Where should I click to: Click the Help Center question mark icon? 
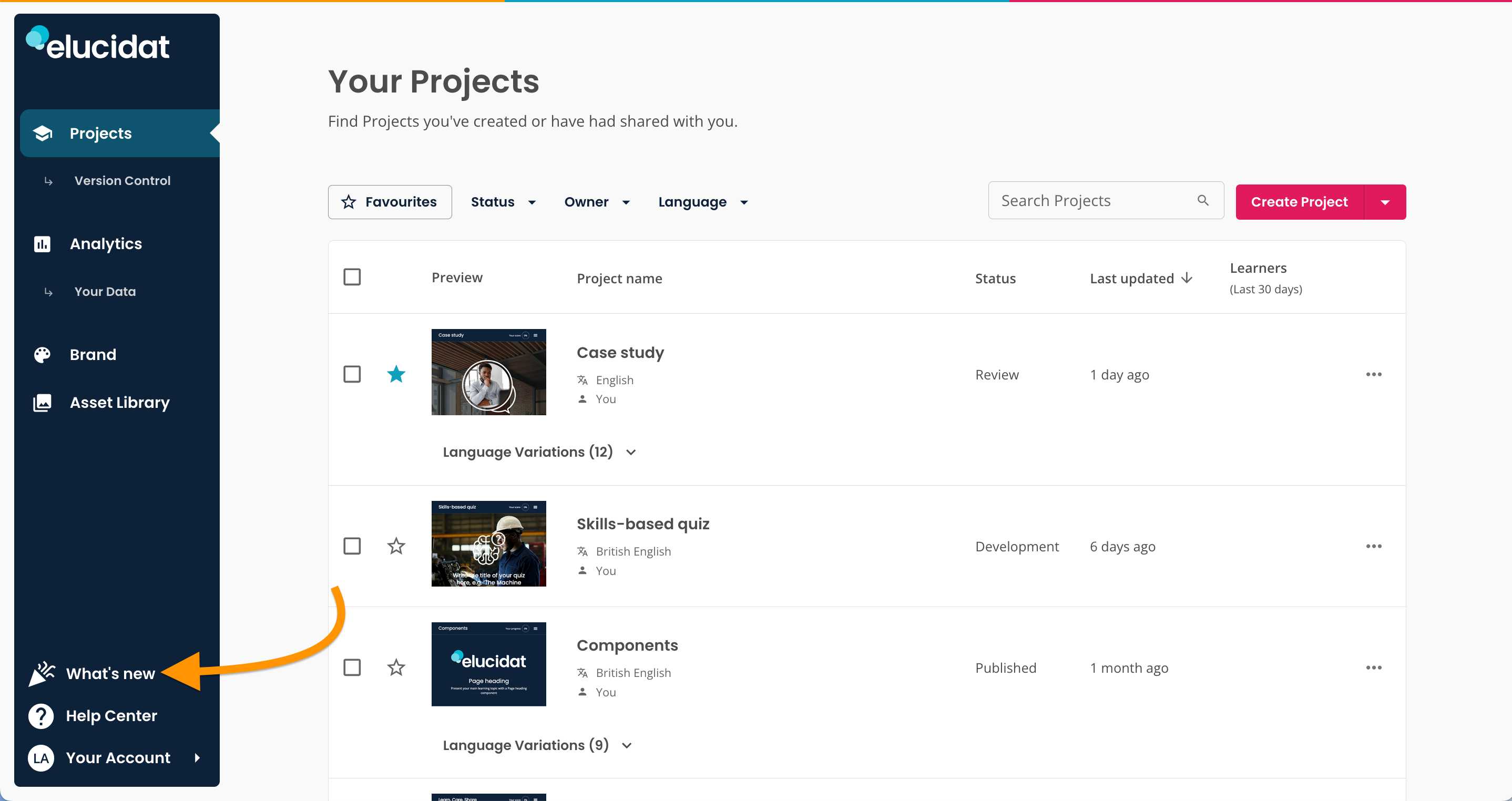click(41, 716)
